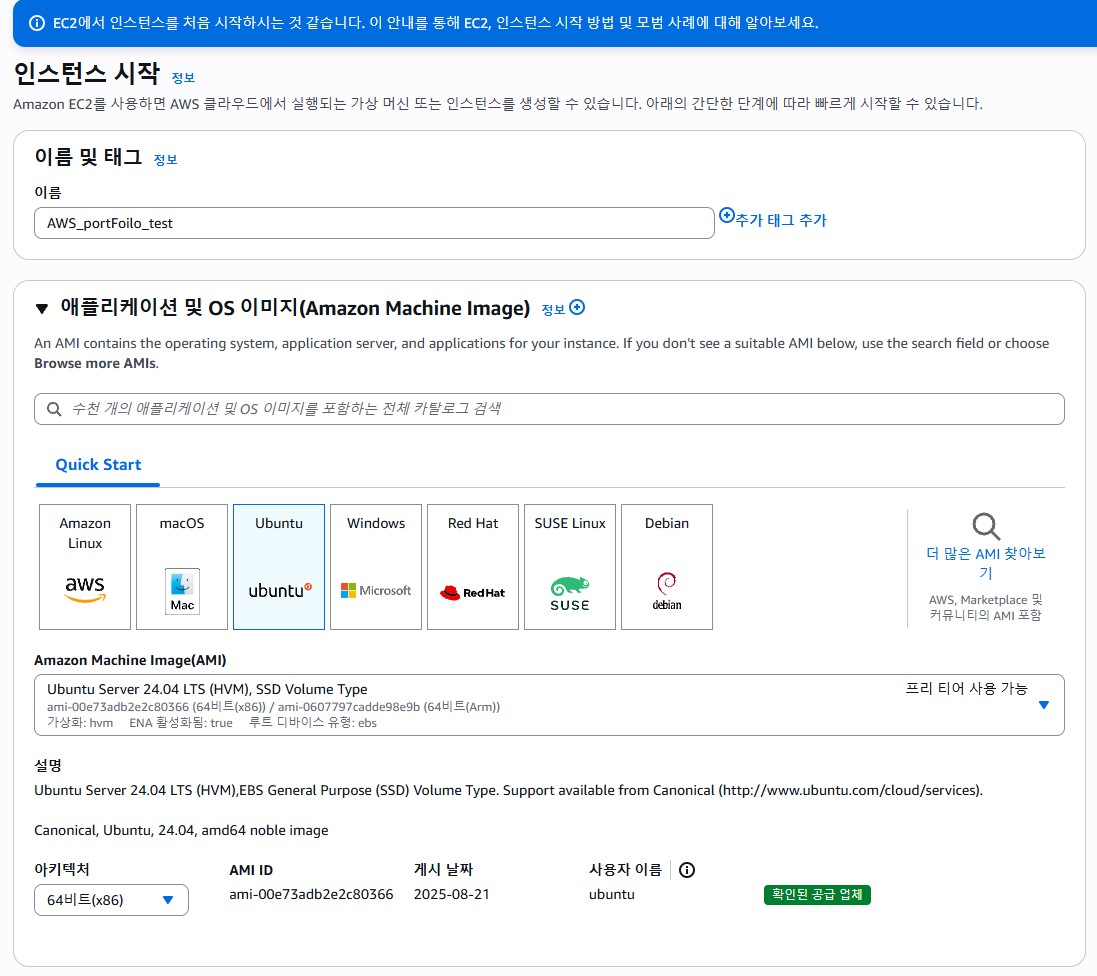Screen dimensions: 1097x976
Task: Select the macOS tile heading
Action: [182, 523]
